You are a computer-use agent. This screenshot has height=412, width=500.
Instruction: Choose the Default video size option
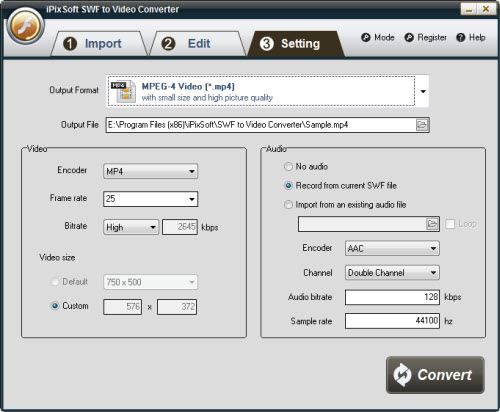point(55,282)
